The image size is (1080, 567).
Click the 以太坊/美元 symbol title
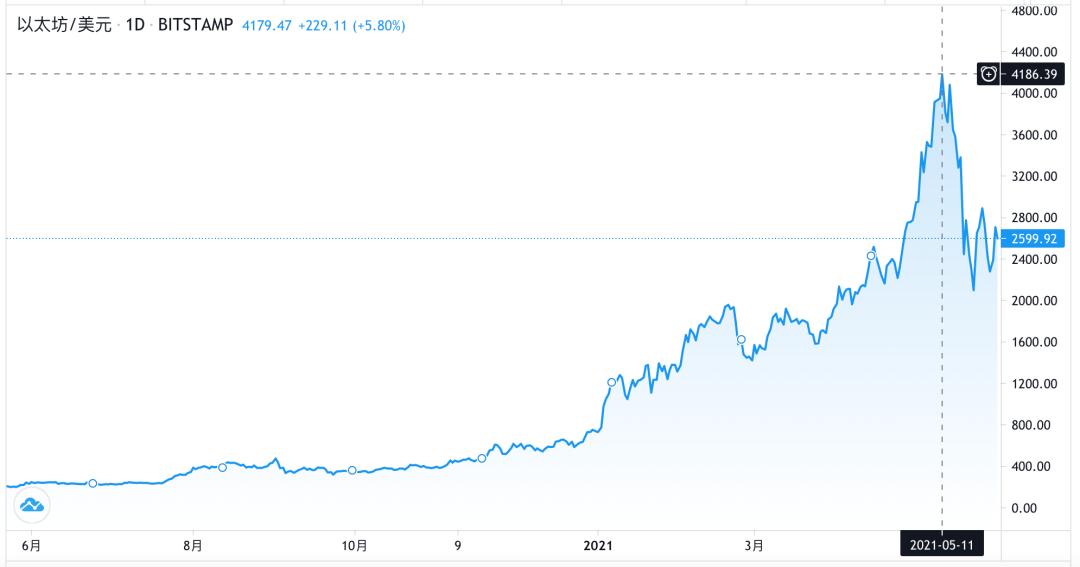point(64,25)
